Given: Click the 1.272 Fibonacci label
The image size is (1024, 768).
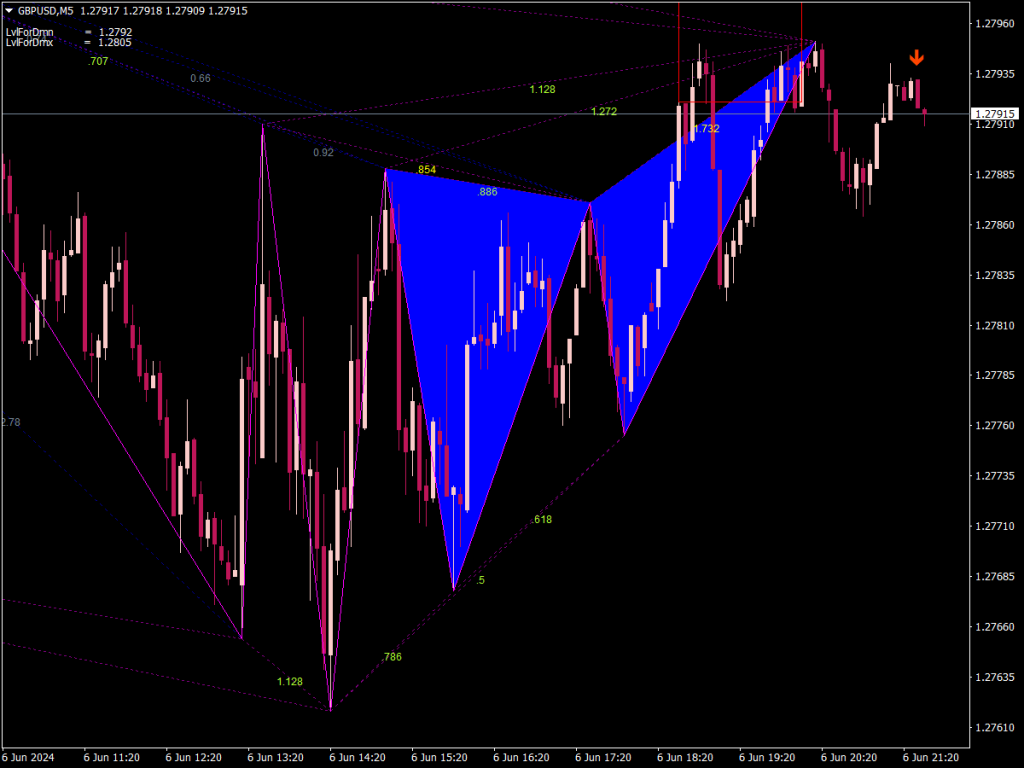Looking at the screenshot, I should (x=604, y=110).
